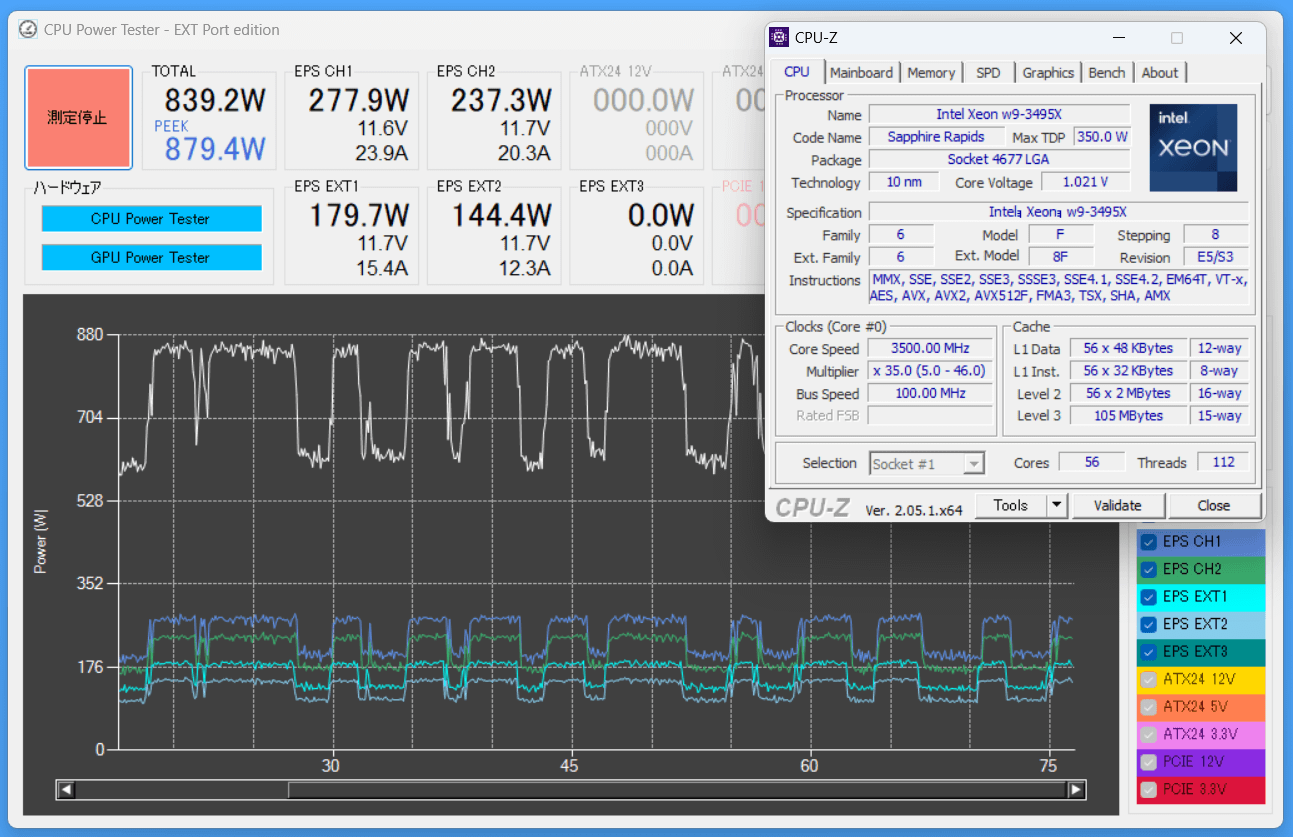1293x837 pixels.
Task: Click the PEEK 879.4W peak value
Action: pos(215,149)
